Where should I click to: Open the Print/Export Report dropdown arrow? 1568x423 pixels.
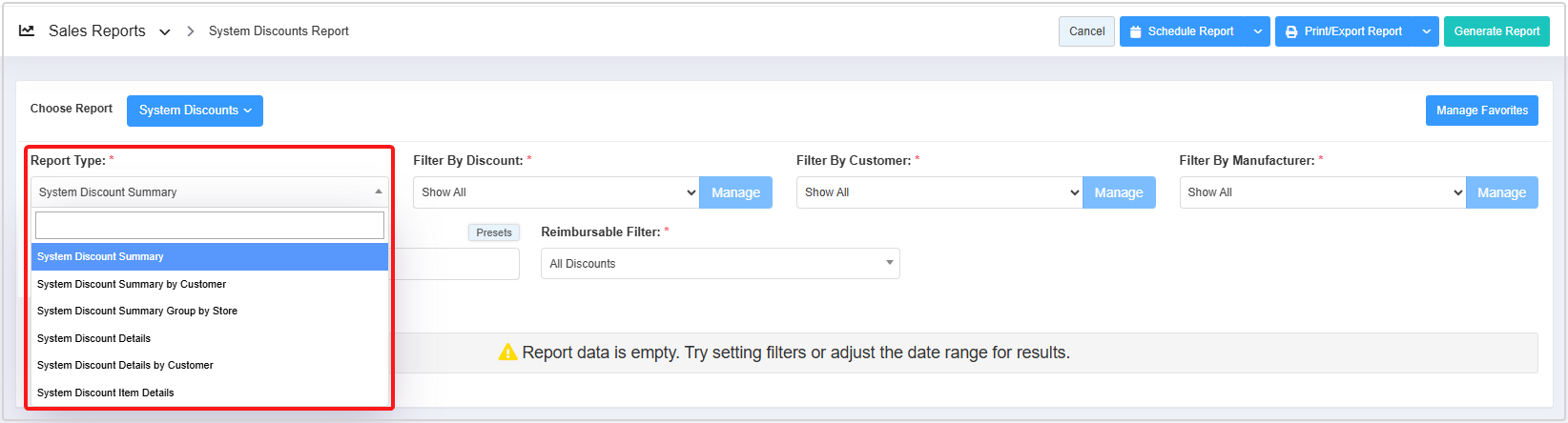[x=1426, y=31]
